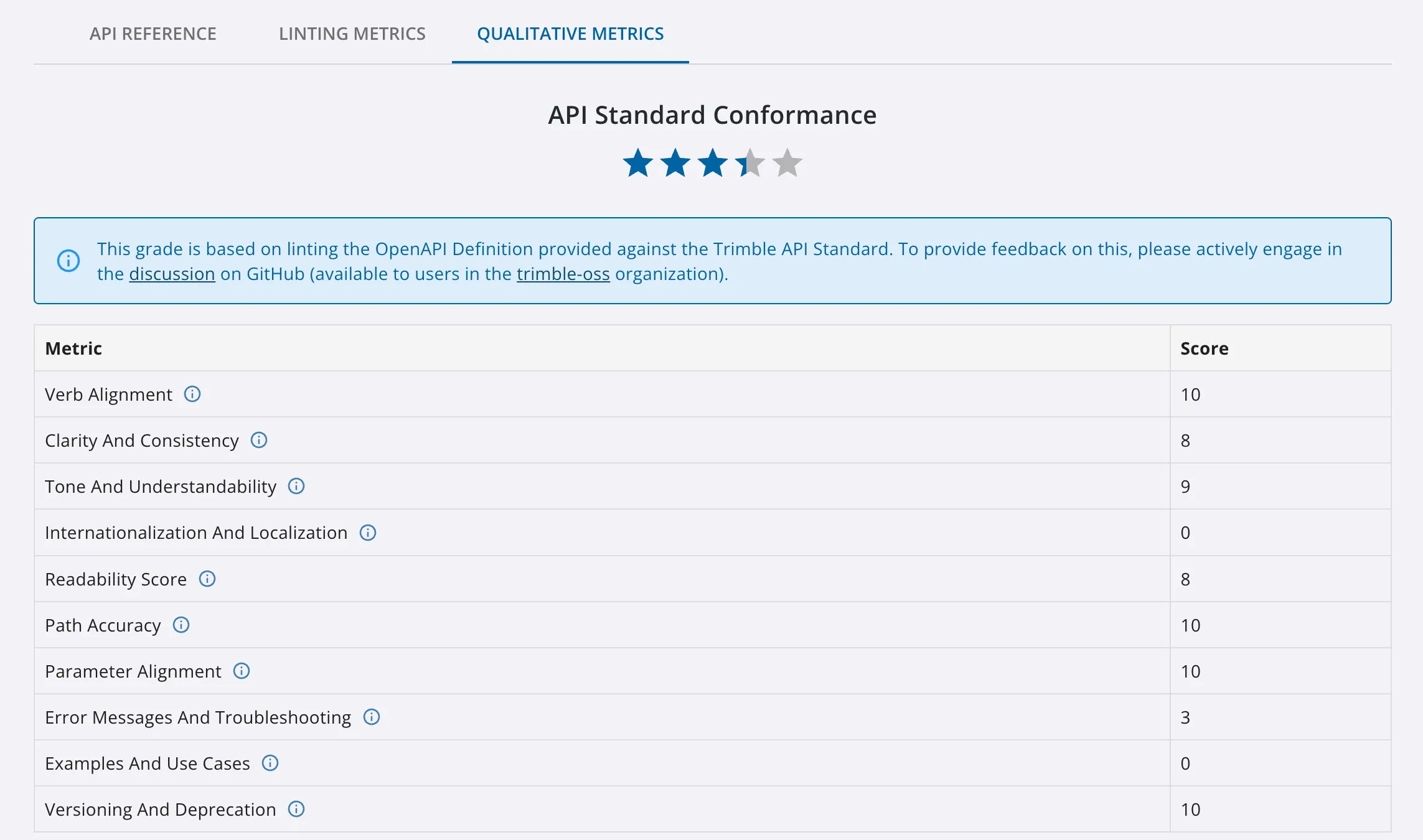Viewport: 1423px width, 840px height.
Task: Click the Parameter Alignment metric label
Action: 133,671
